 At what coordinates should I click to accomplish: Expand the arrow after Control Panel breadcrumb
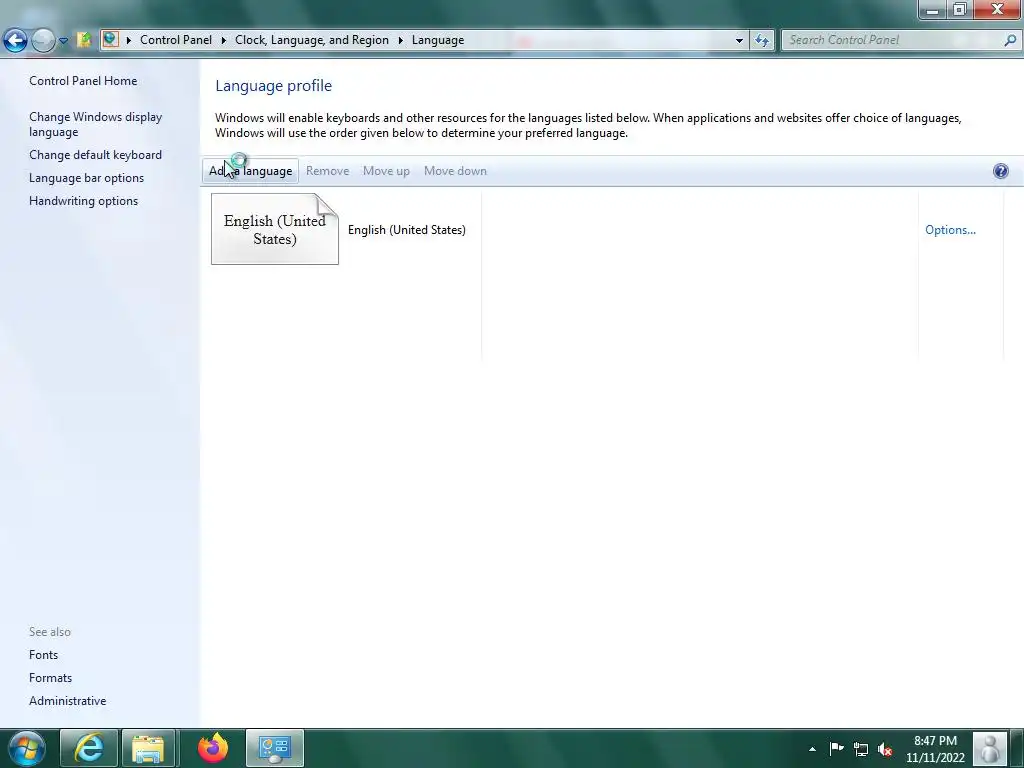click(223, 40)
